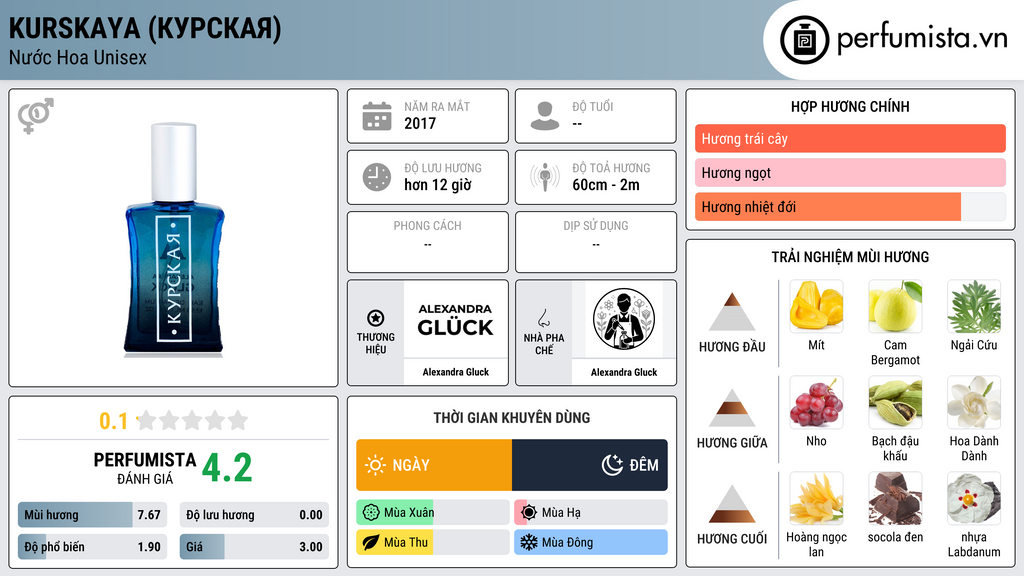Click the Hương trái cây accord bar

click(x=850, y=138)
